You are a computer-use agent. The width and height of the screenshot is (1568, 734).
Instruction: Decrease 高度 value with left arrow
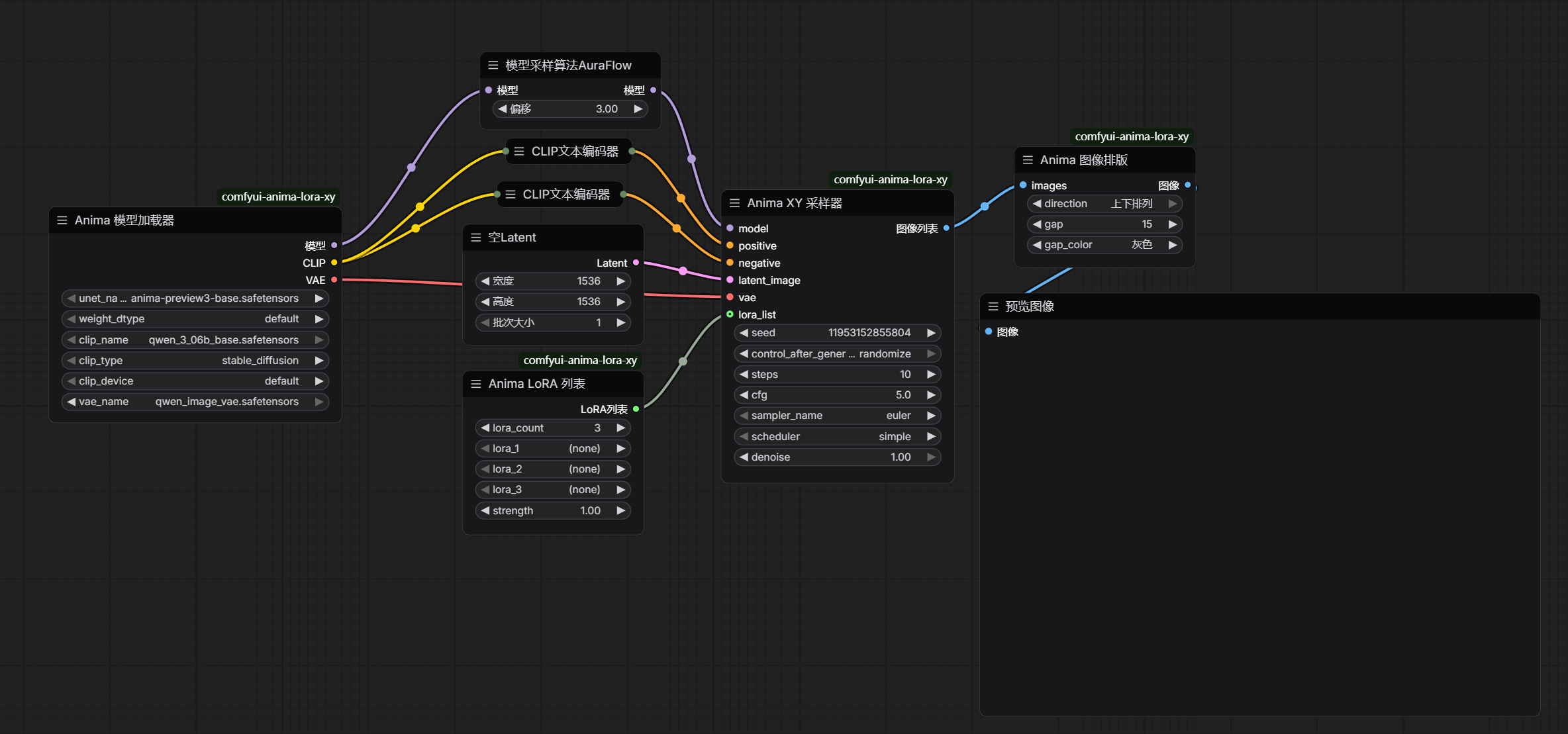[485, 302]
